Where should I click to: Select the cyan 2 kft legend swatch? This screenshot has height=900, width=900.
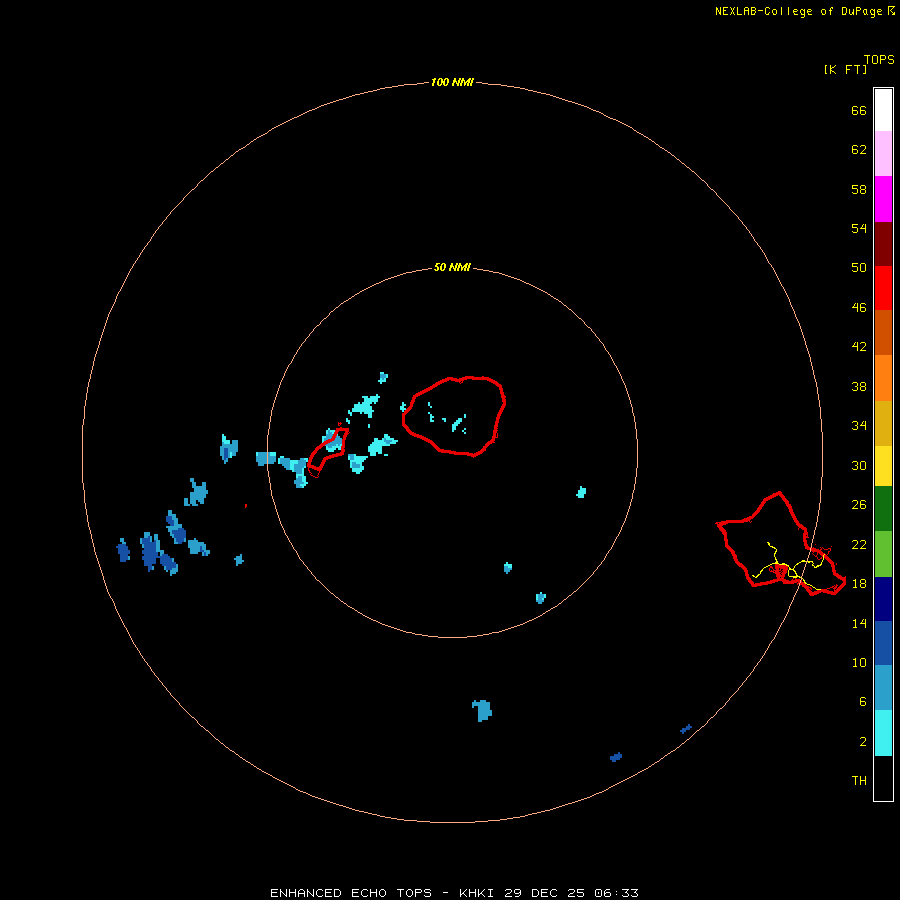click(x=883, y=733)
